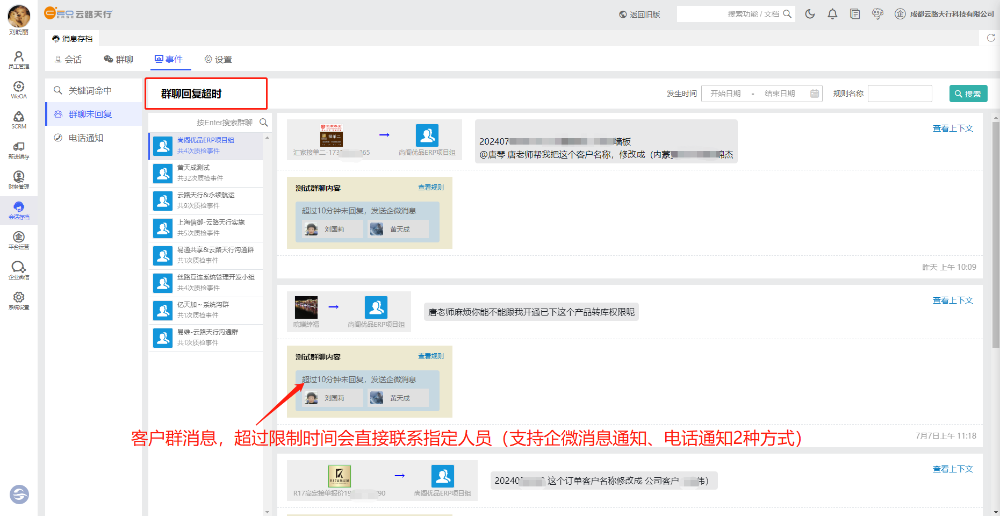Select group row 易通共享&云路天行沟通群
Screen dimensions: 1000x516
pyautogui.click(x=205, y=255)
